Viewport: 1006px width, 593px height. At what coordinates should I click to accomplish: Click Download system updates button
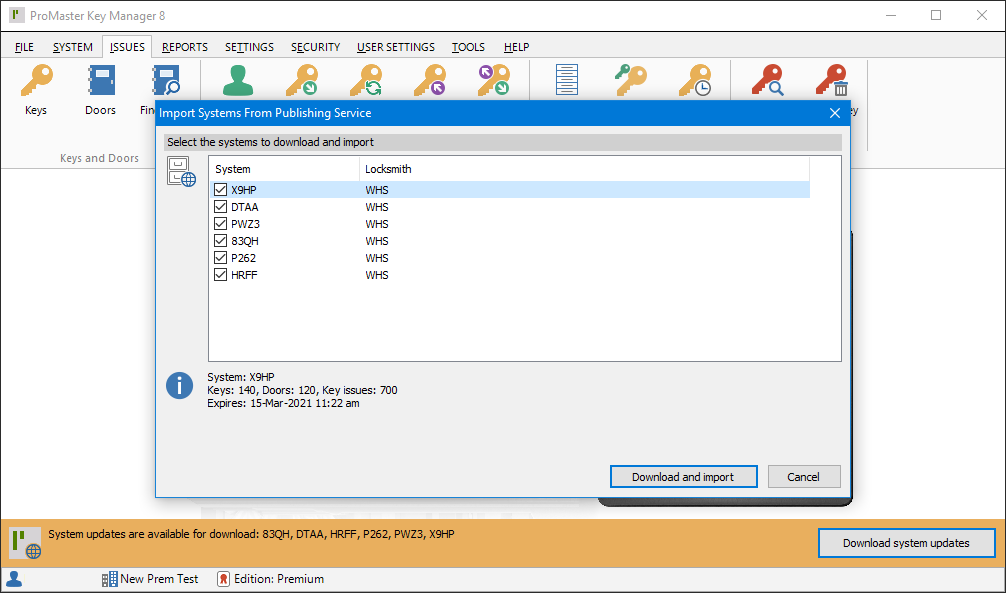[x=906, y=543]
